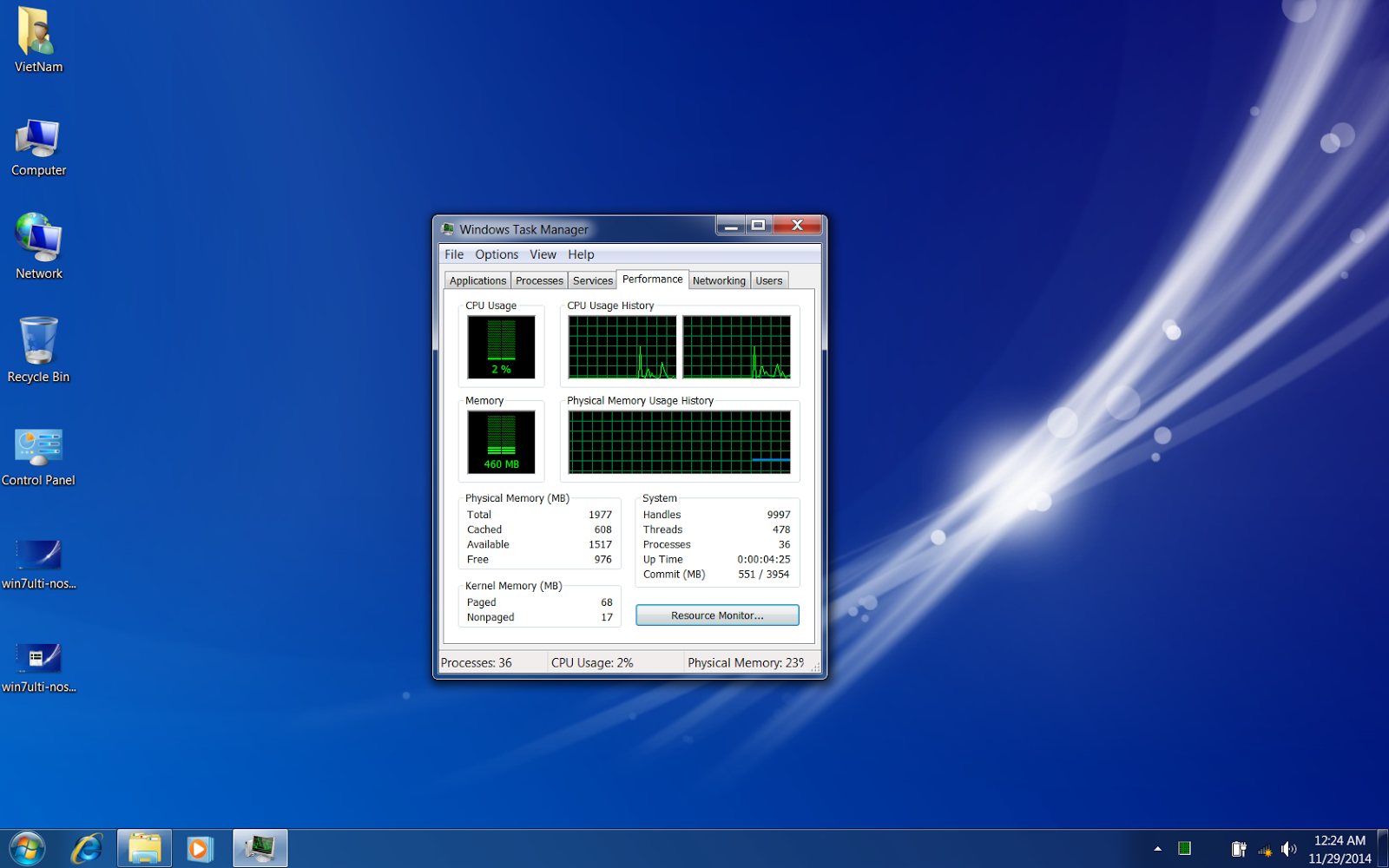Click the CPU Usage gauge showing 2 %
The image size is (1389, 868).
click(x=501, y=347)
